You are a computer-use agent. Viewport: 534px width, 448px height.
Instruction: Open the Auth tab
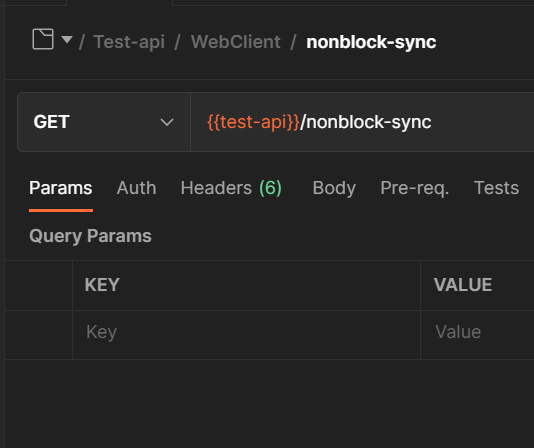tap(136, 188)
